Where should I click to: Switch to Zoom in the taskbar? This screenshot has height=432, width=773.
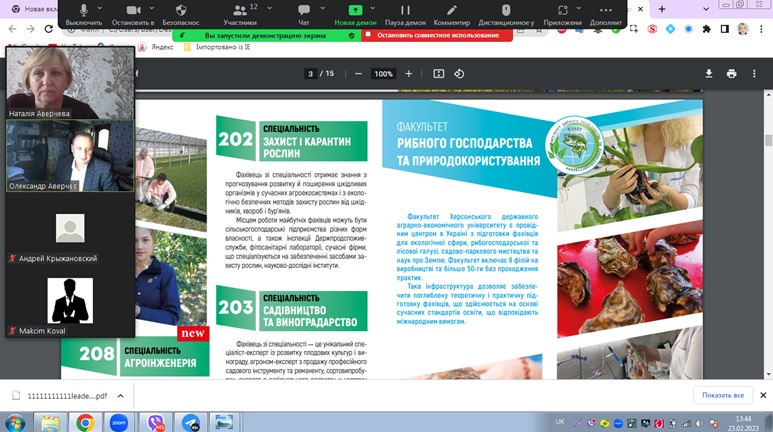point(119,423)
